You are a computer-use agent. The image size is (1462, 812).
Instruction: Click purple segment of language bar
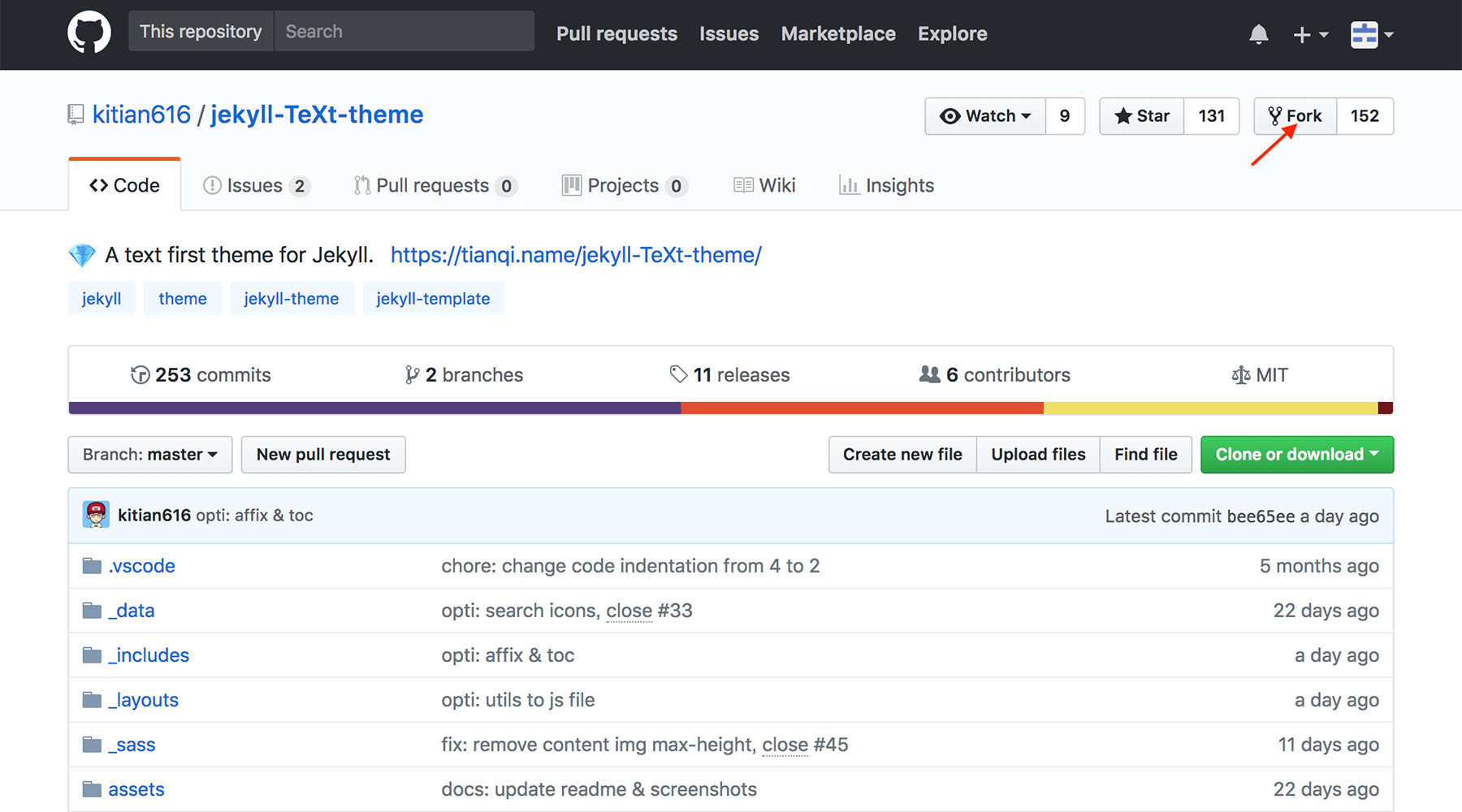[x=374, y=408]
